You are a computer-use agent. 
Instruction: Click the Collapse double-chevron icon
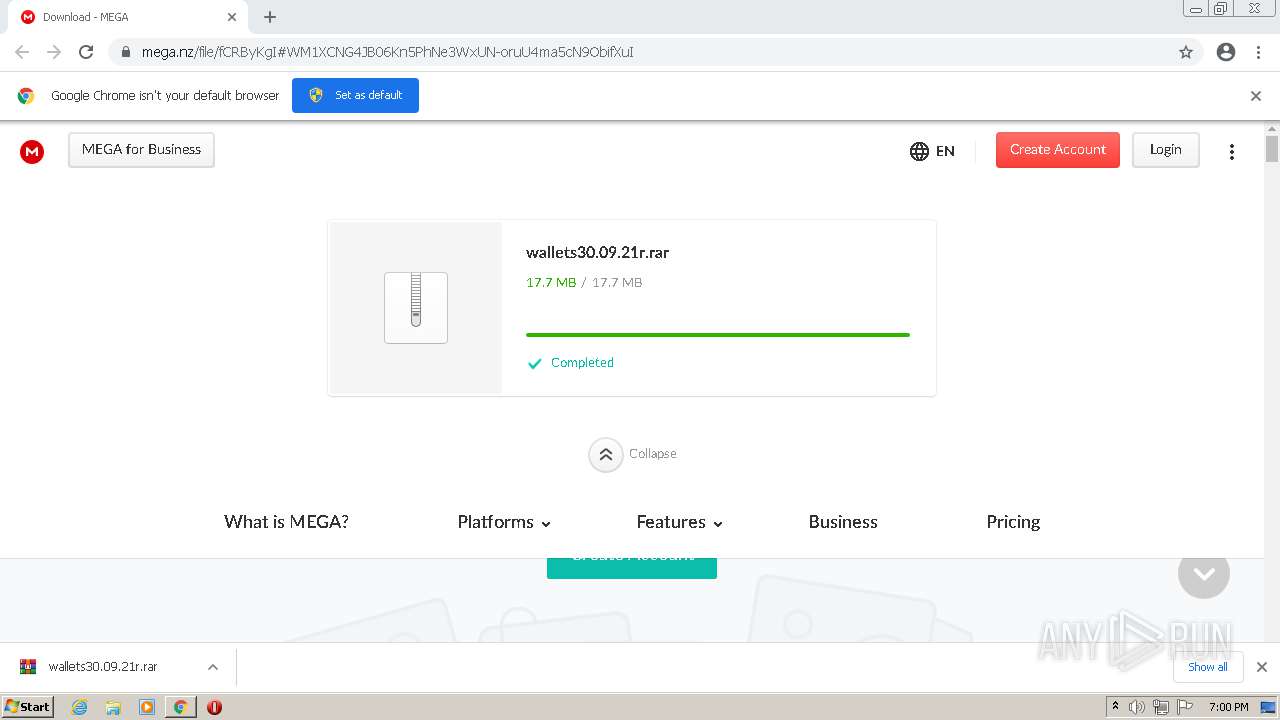605,454
